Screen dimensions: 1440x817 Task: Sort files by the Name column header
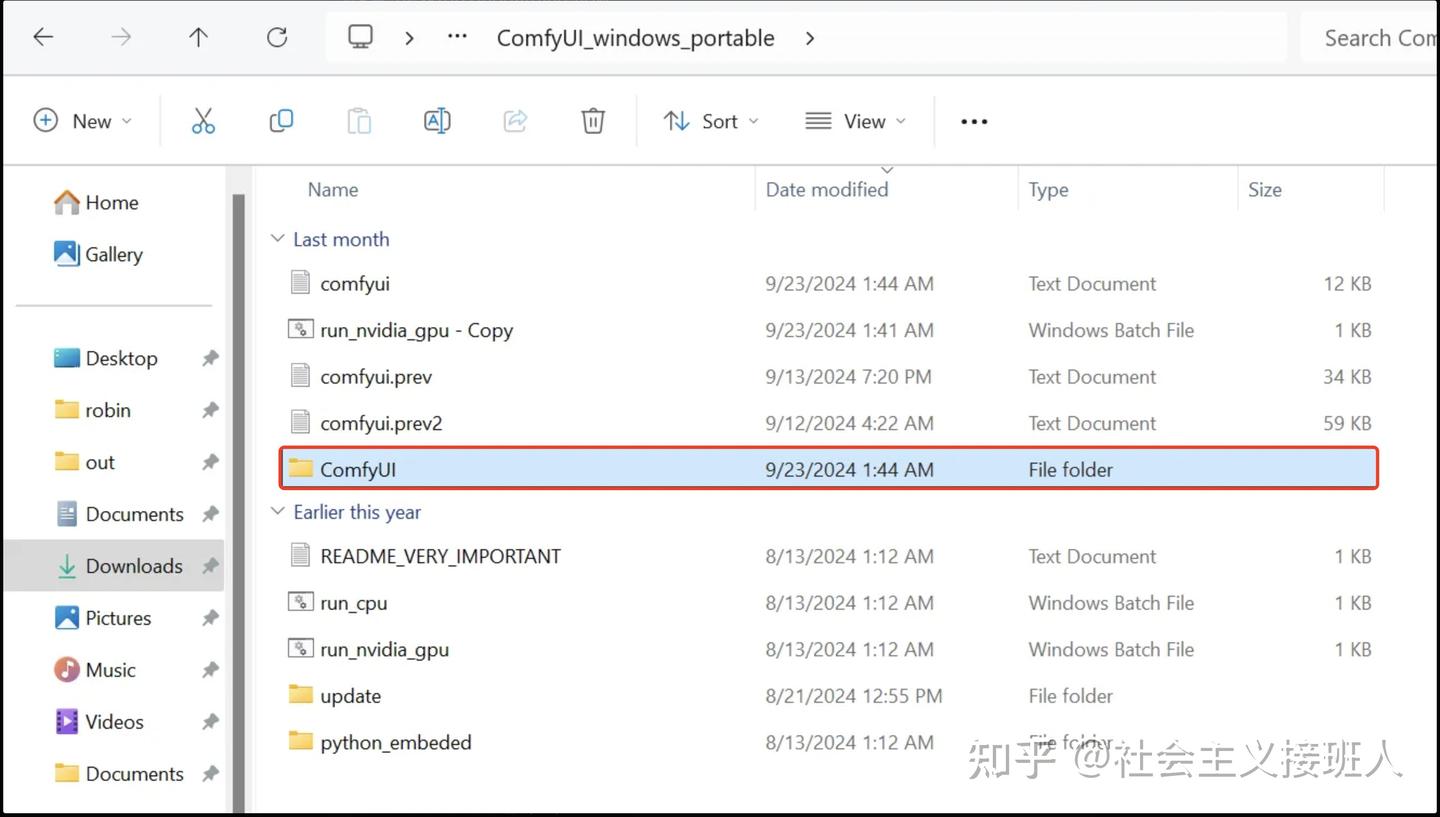(x=333, y=189)
